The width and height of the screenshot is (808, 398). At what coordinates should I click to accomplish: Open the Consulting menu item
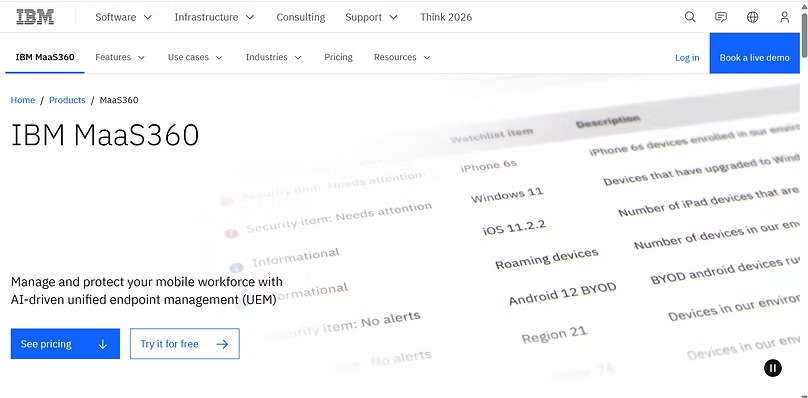click(x=300, y=17)
